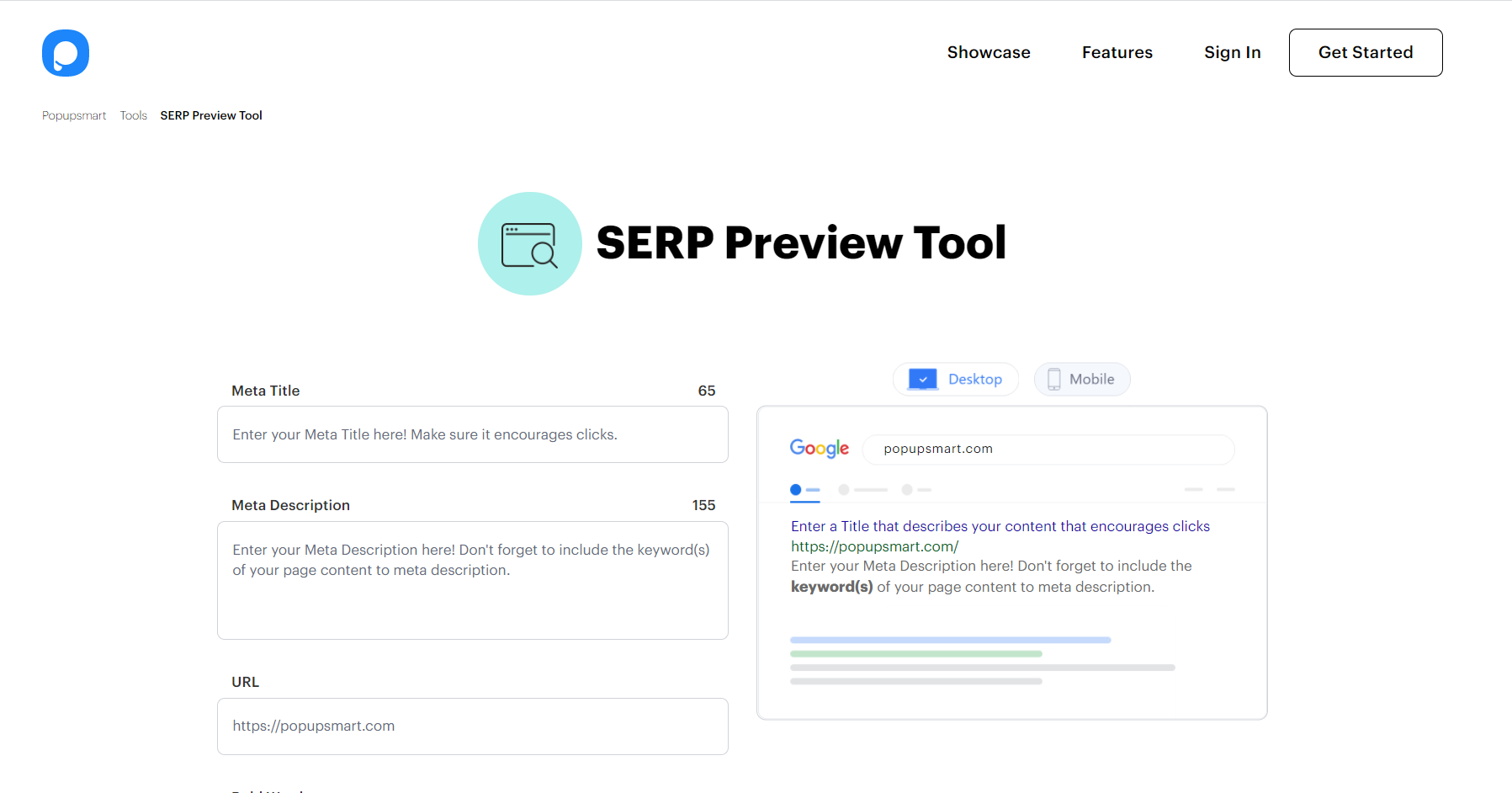Click into the URL input field
The height and width of the screenshot is (793, 1512).
[472, 726]
